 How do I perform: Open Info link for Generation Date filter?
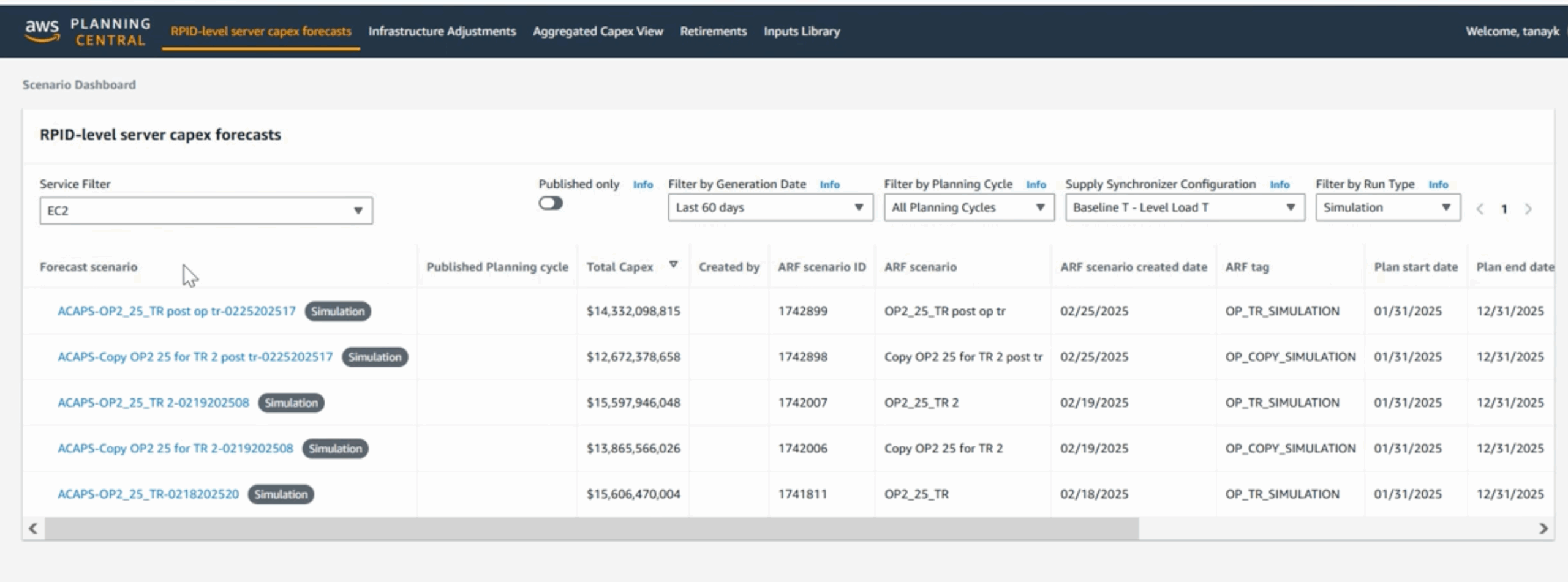point(829,184)
